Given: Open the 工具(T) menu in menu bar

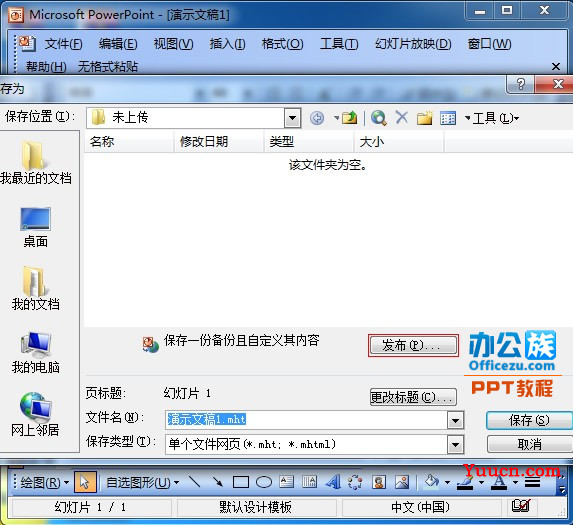Looking at the screenshot, I should (339, 44).
